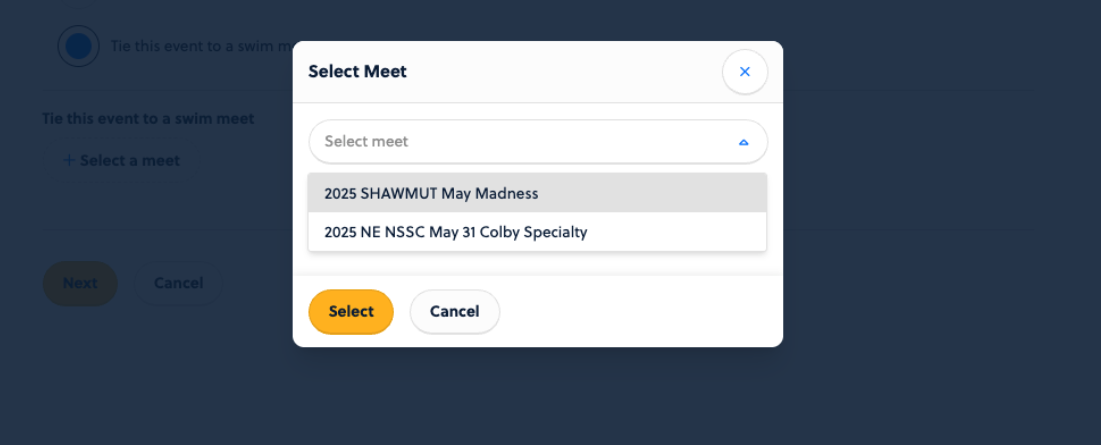Image resolution: width=1101 pixels, height=445 pixels.
Task: Close the Select Meet dialog with X
Action: 744,72
